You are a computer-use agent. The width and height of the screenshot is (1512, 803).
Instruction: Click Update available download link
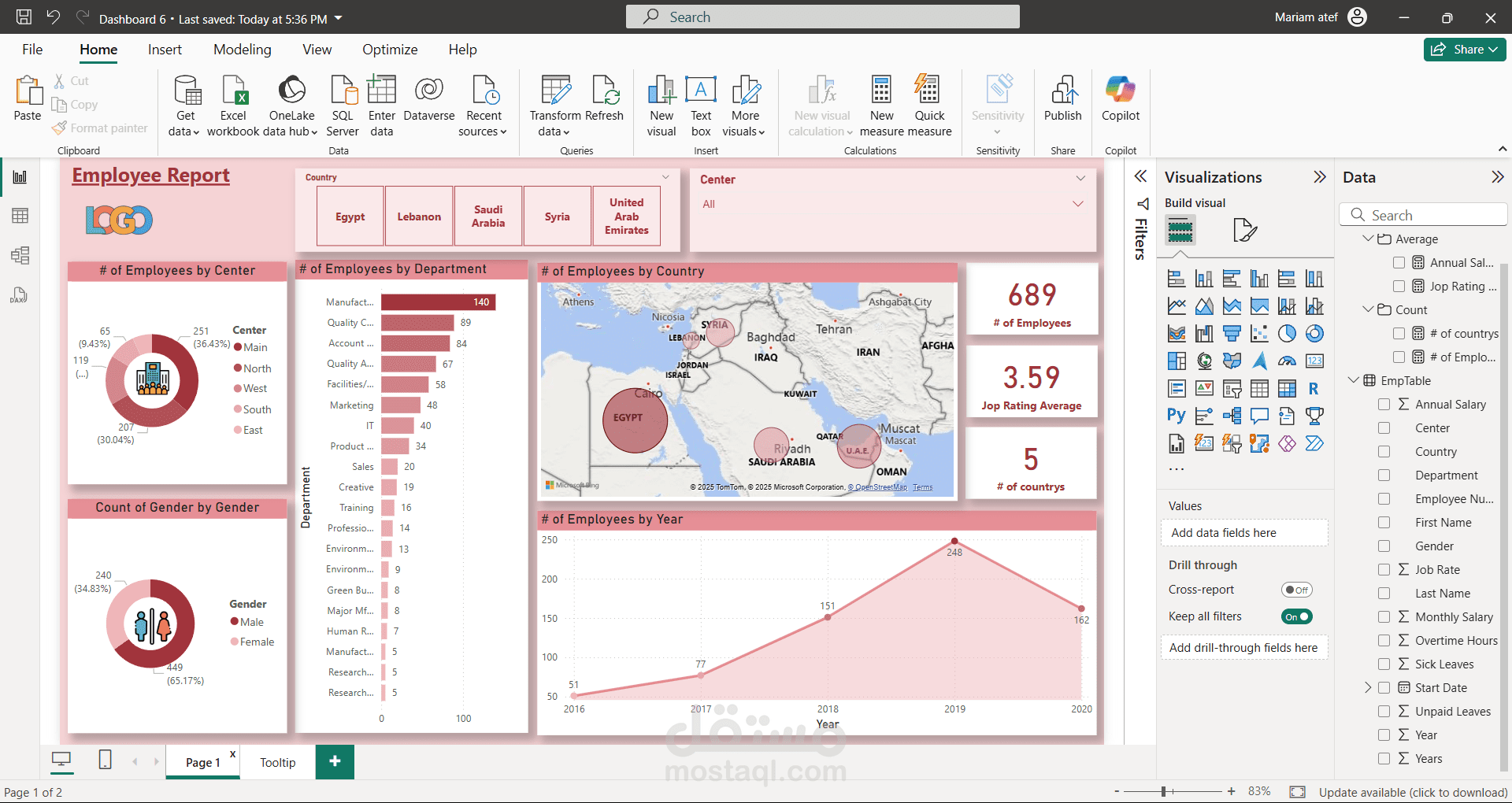point(1413,792)
